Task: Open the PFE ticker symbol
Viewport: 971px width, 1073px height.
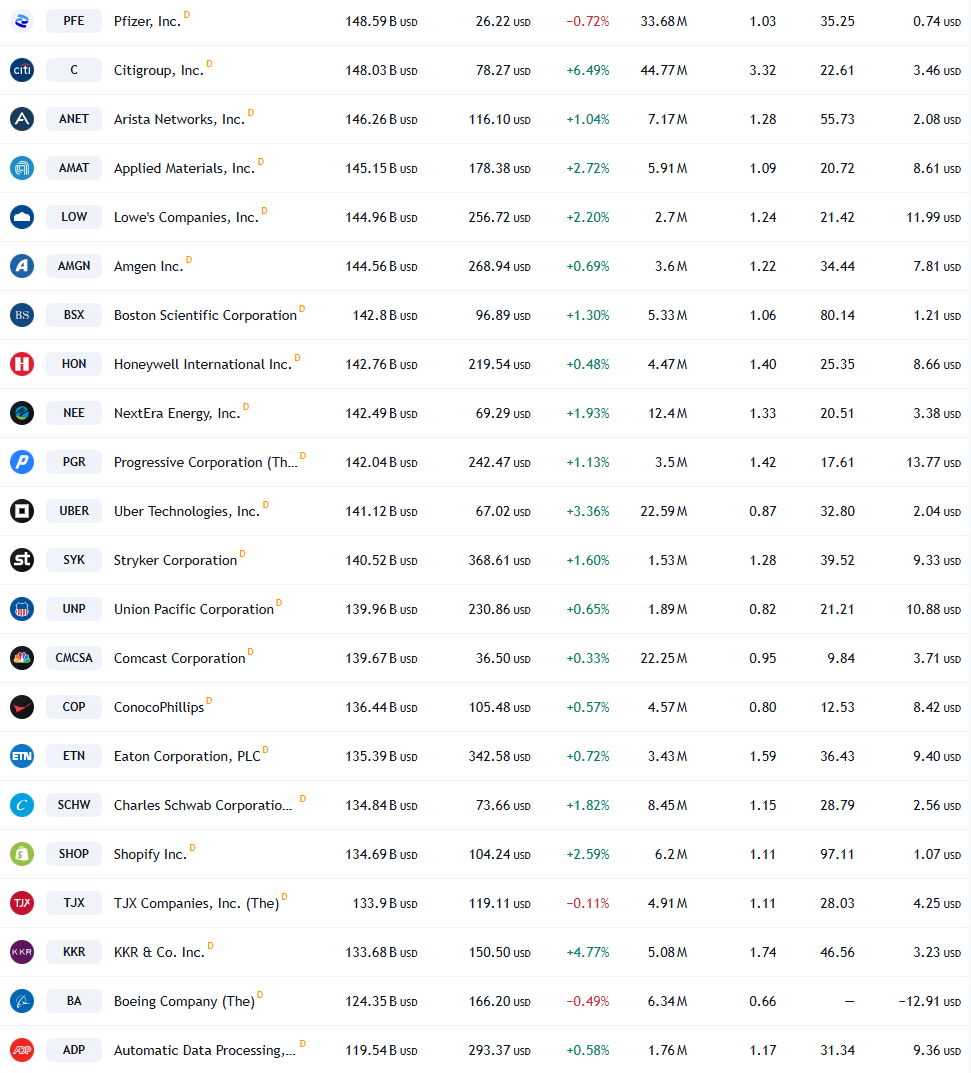Action: (x=74, y=21)
